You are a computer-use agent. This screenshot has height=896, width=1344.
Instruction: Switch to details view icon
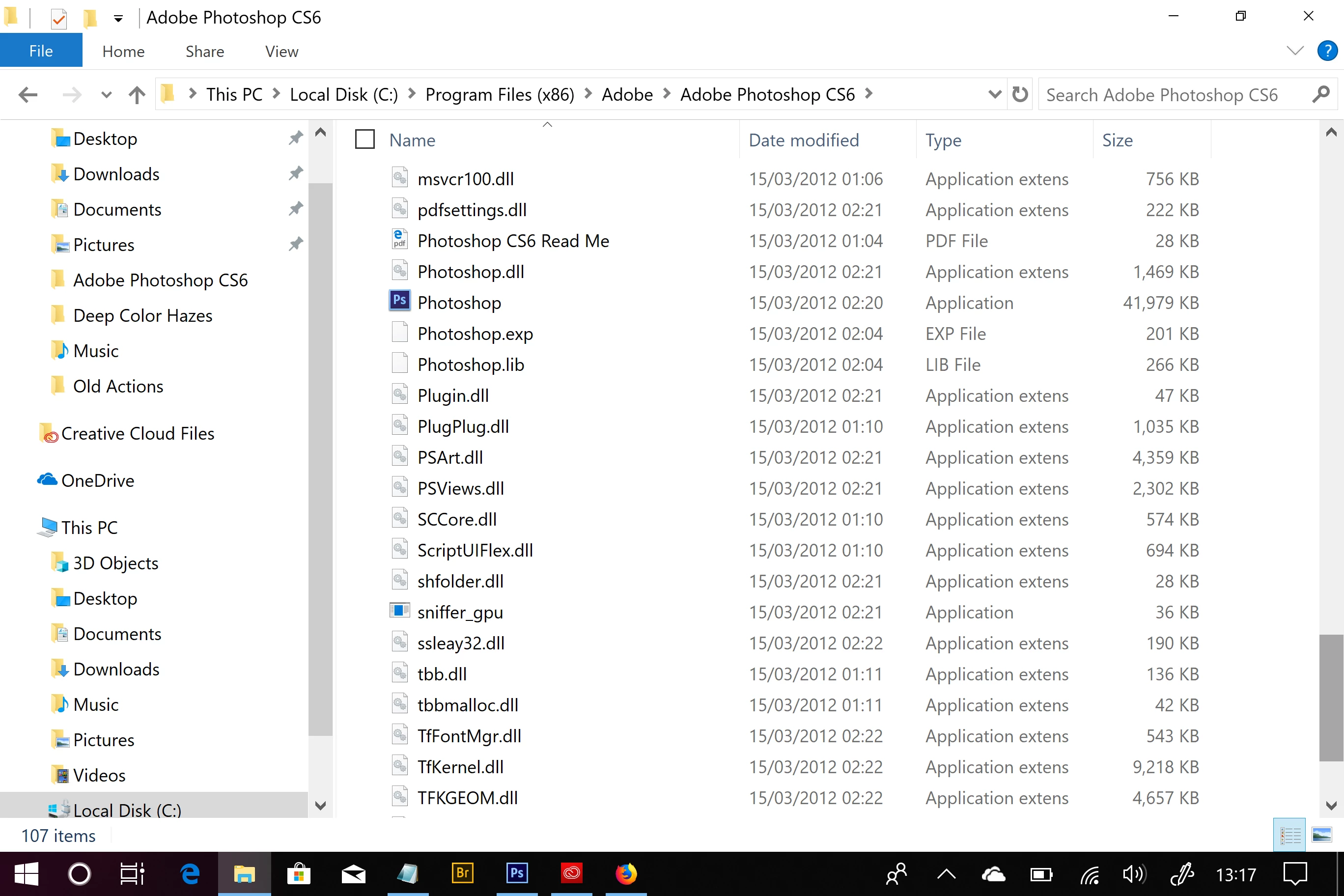pyautogui.click(x=1289, y=836)
